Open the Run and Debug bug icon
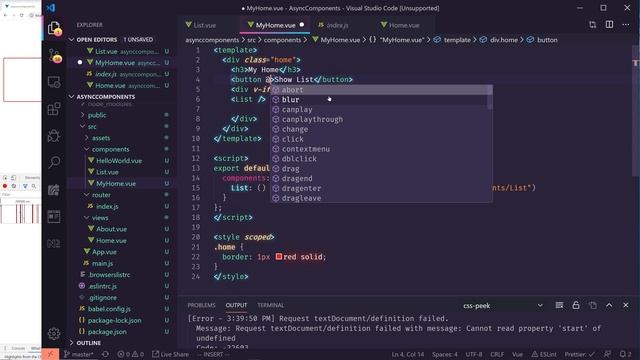Viewport: 640px width, 360px height. pyautogui.click(x=54, y=136)
